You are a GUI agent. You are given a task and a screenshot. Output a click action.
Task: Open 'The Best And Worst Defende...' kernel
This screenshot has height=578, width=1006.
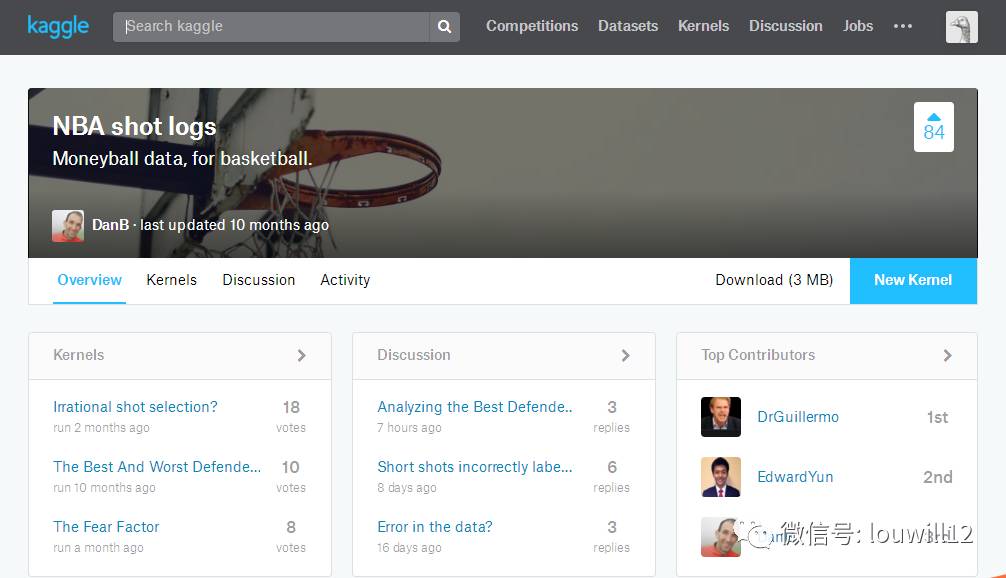click(157, 466)
